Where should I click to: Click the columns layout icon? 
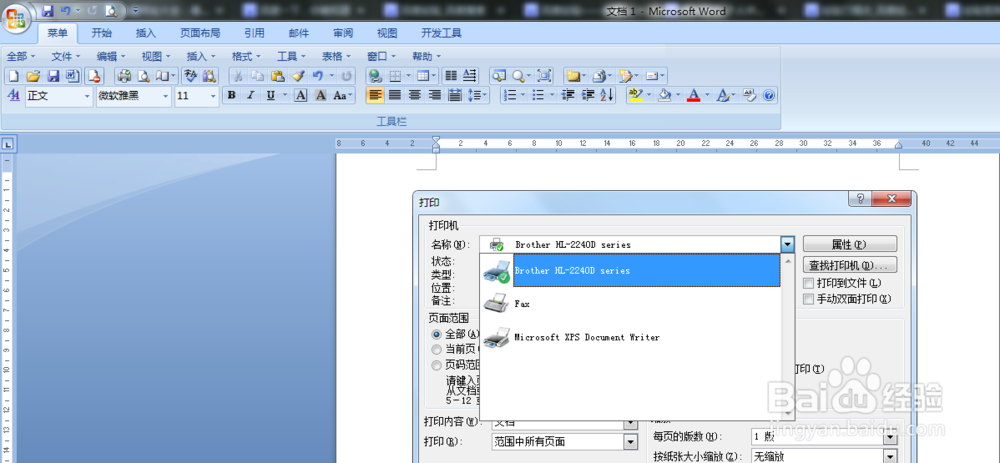[451, 77]
